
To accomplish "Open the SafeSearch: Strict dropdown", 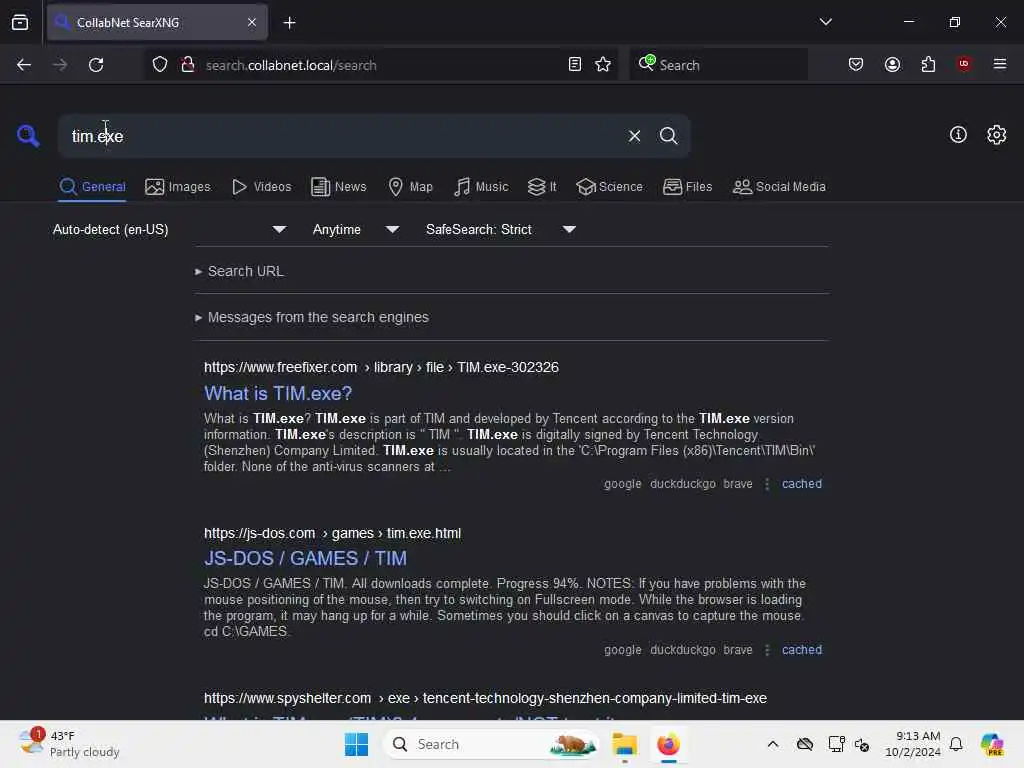I will pos(501,229).
